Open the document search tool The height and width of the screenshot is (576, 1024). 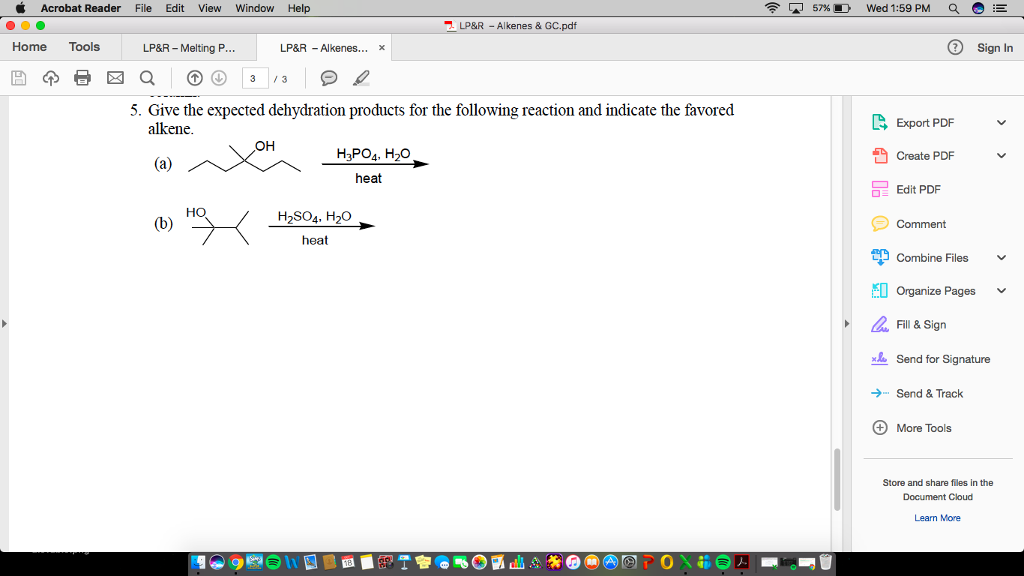pyautogui.click(x=146, y=77)
